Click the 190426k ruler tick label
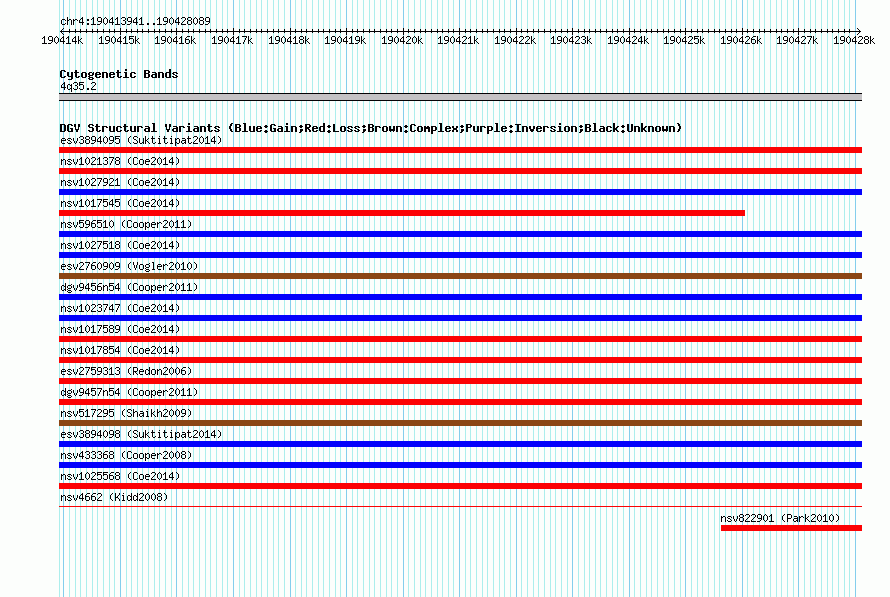 [x=741, y=40]
